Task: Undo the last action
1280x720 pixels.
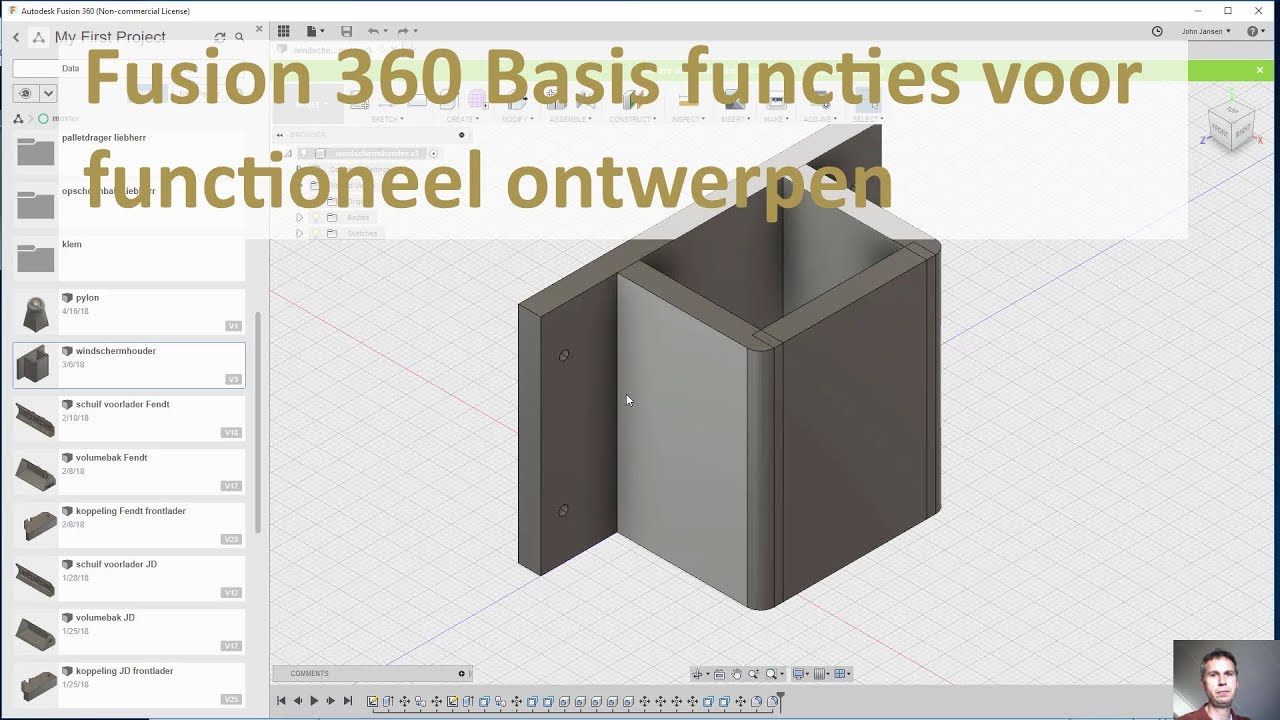Action: click(375, 31)
